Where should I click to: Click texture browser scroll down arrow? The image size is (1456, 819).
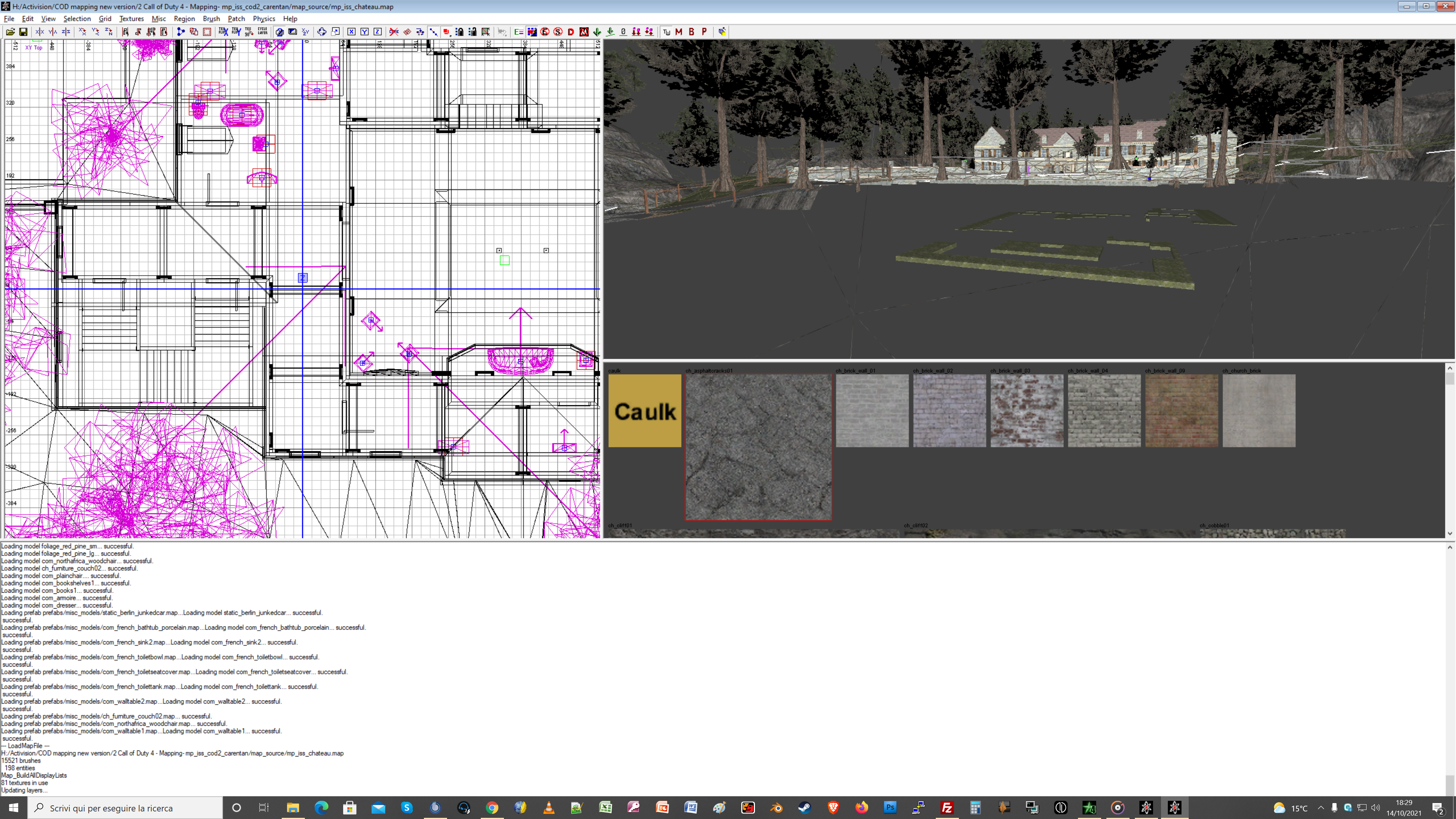pyautogui.click(x=1449, y=533)
